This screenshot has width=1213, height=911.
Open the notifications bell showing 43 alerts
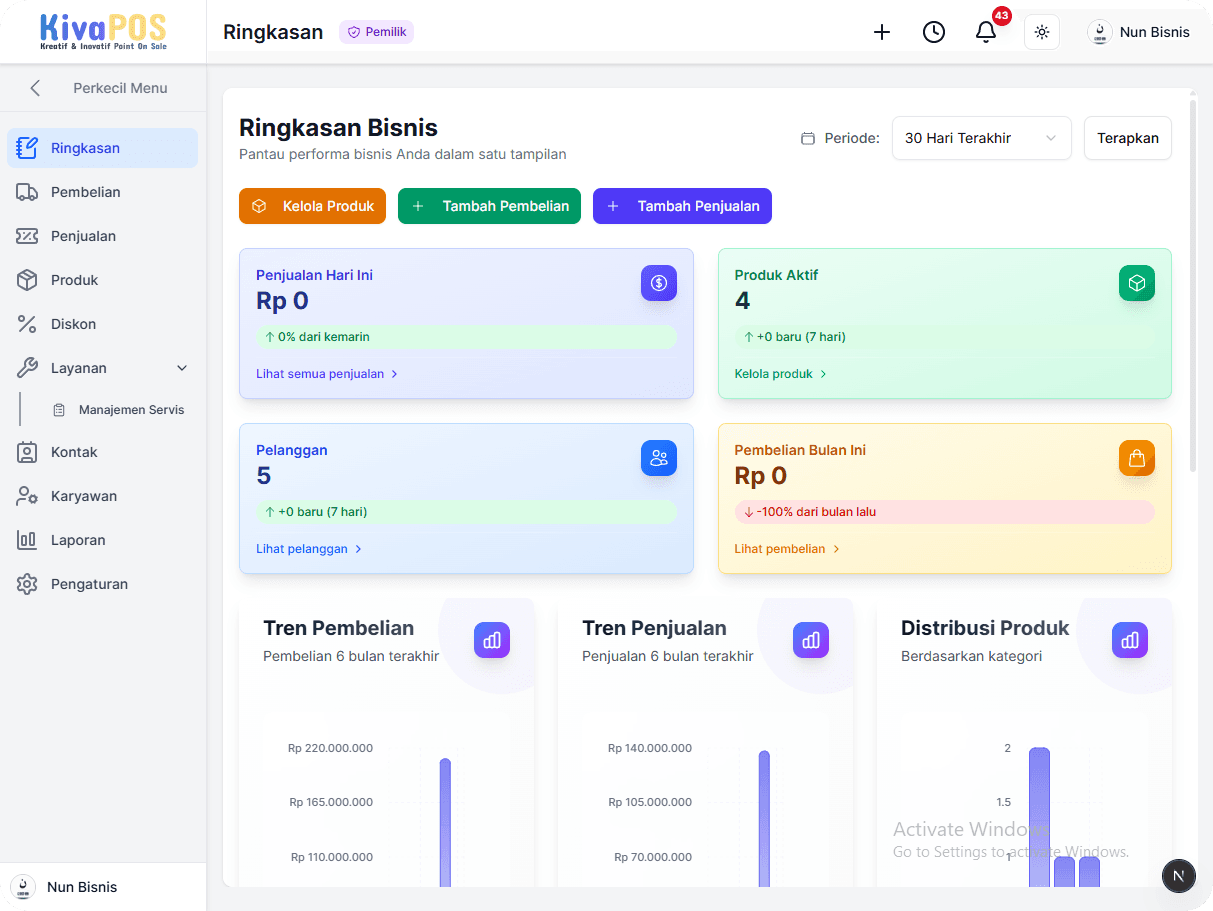tap(986, 31)
